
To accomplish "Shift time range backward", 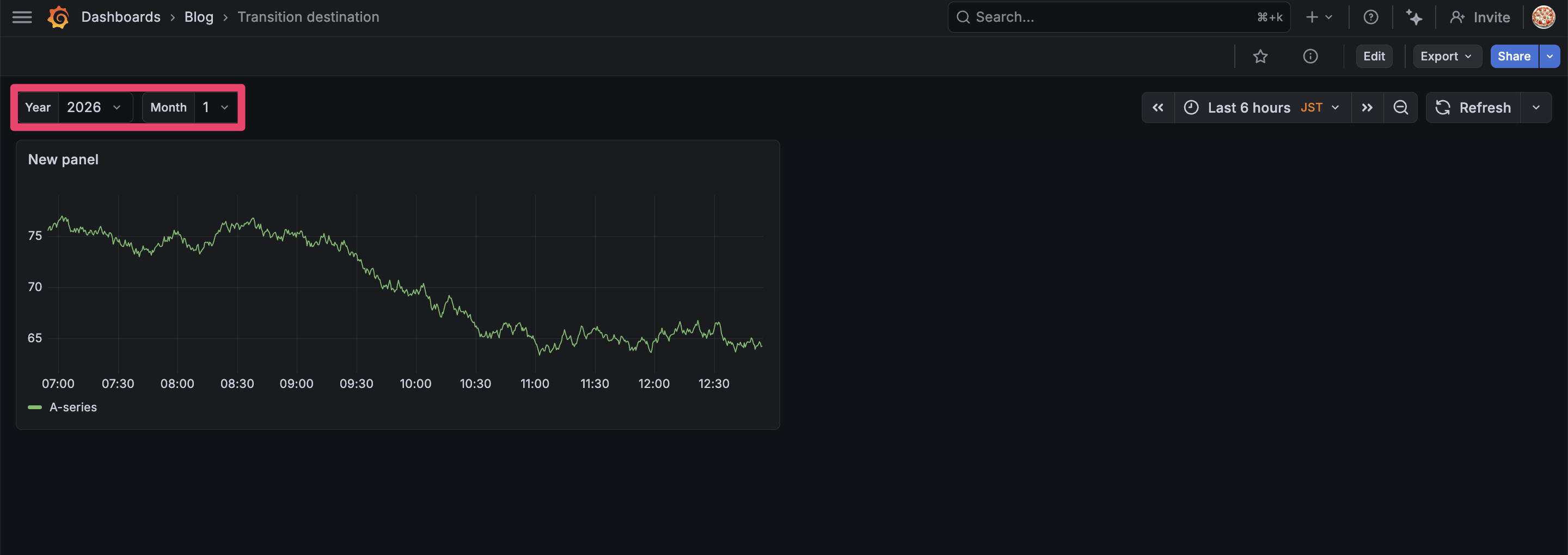I will pos(1157,108).
